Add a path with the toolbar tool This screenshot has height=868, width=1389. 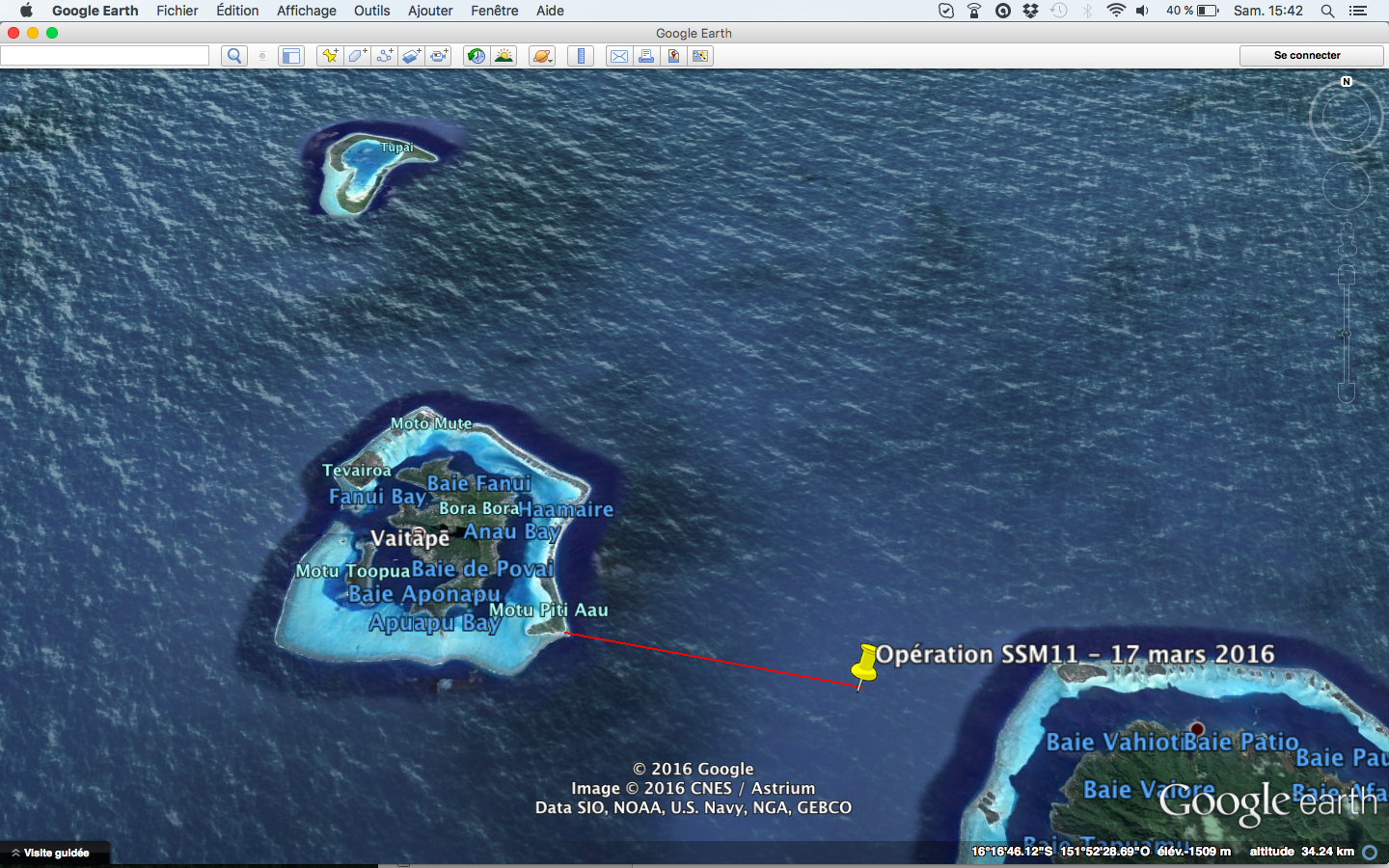[x=384, y=56]
